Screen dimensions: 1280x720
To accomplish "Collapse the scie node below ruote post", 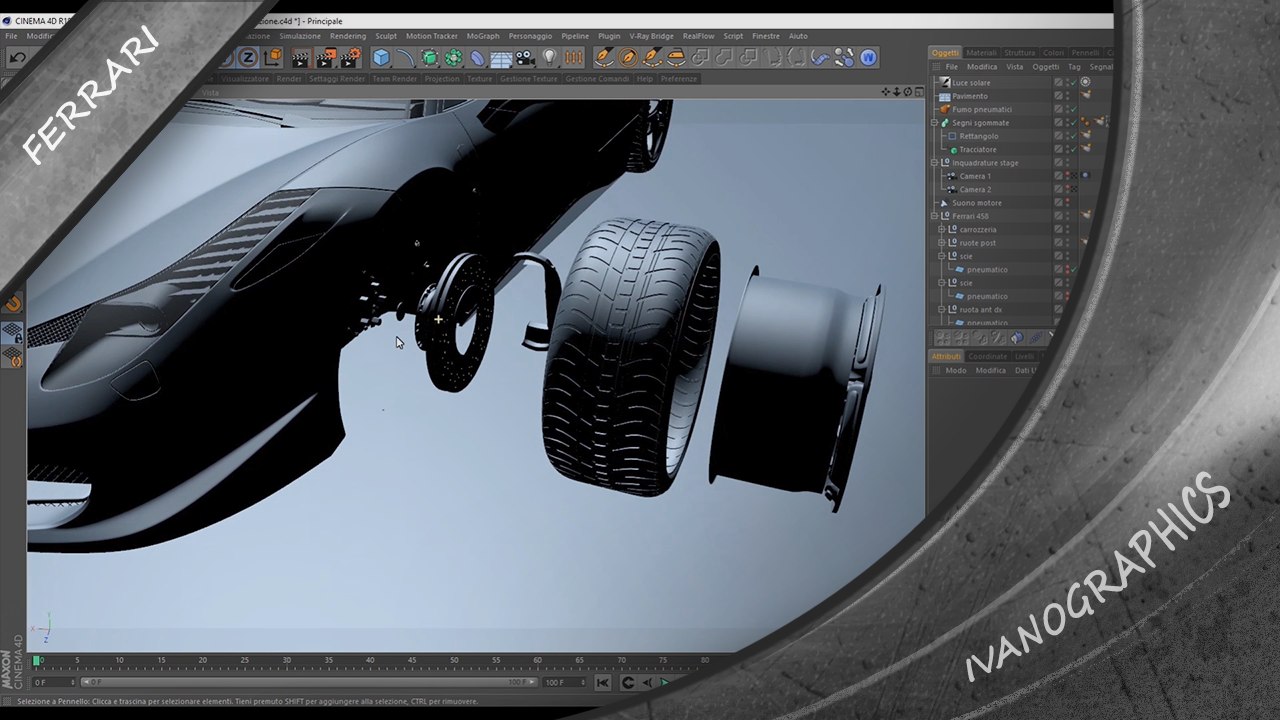I will click(942, 256).
